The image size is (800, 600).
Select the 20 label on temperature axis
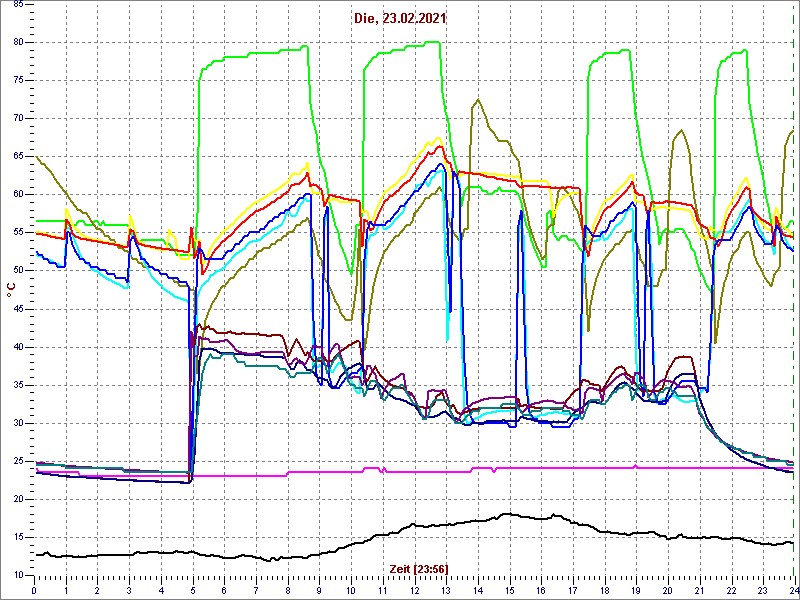pyautogui.click(x=18, y=499)
